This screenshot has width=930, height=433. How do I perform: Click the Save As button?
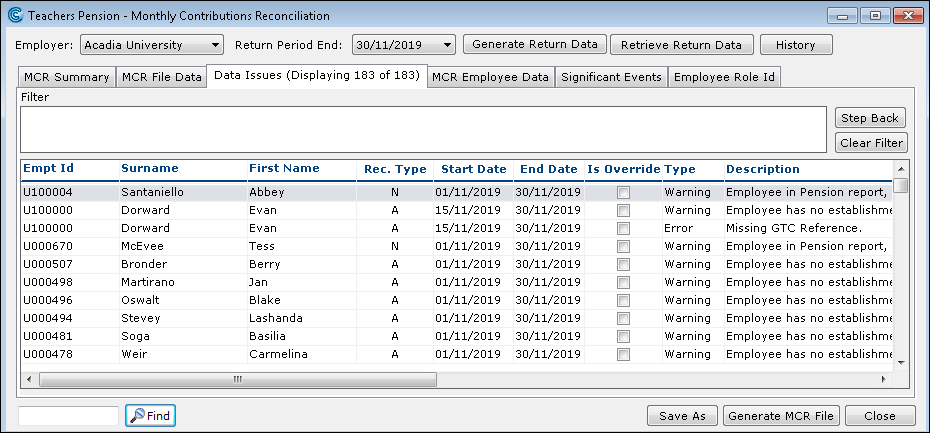pyautogui.click(x=682, y=416)
